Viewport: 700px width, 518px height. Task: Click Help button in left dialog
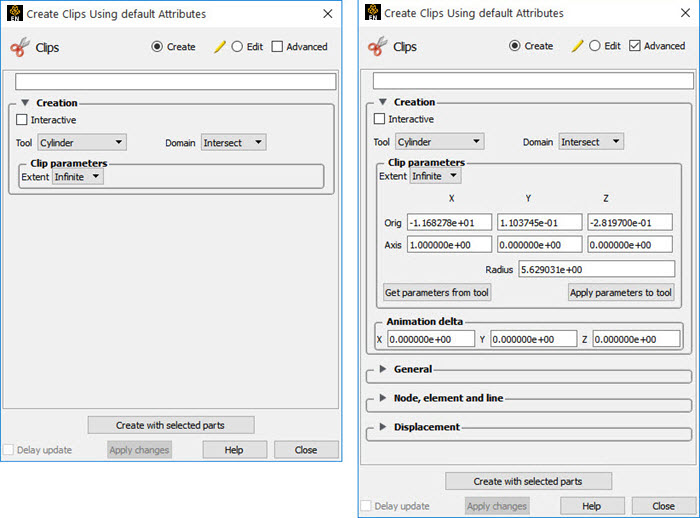235,450
